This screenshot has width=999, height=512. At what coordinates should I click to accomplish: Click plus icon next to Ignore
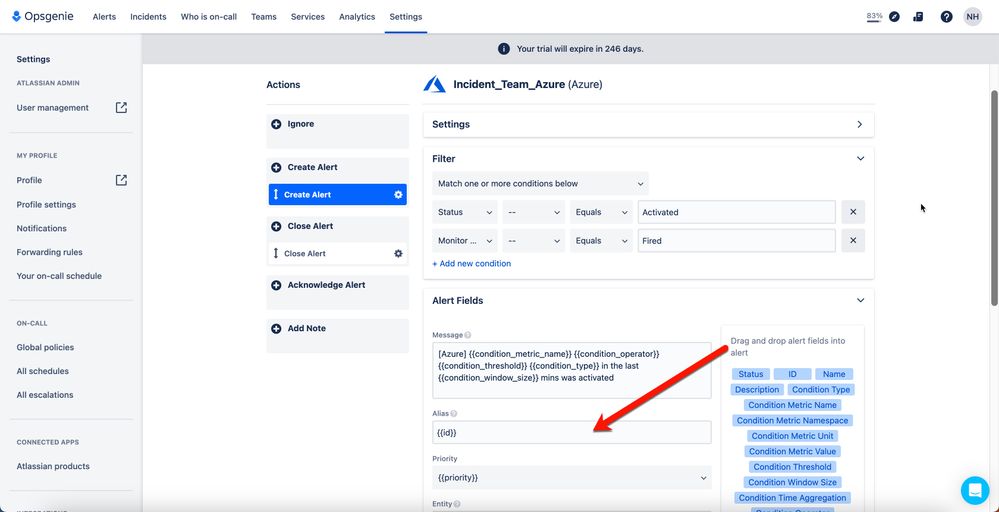click(276, 124)
